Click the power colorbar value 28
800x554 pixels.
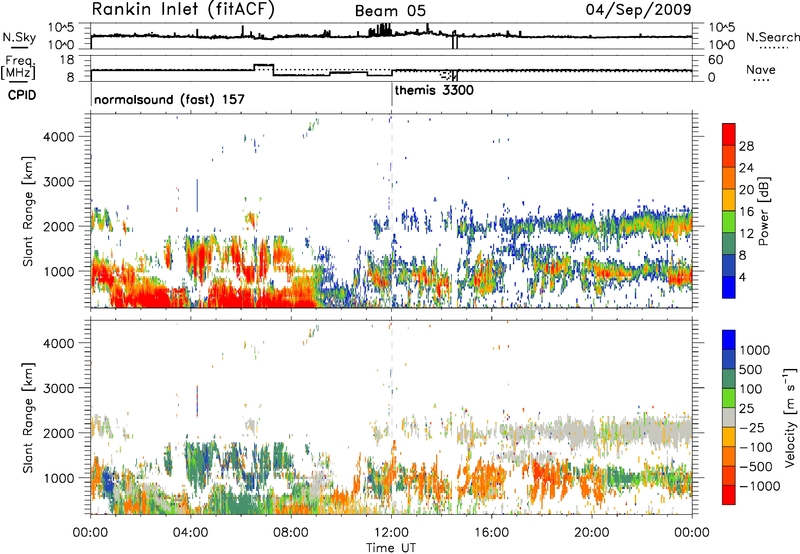pyautogui.click(x=746, y=146)
